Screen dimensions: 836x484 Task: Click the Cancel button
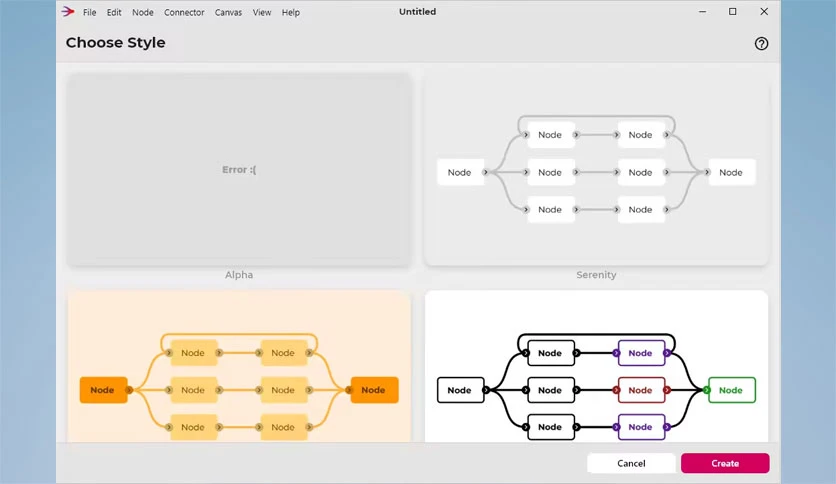point(631,463)
